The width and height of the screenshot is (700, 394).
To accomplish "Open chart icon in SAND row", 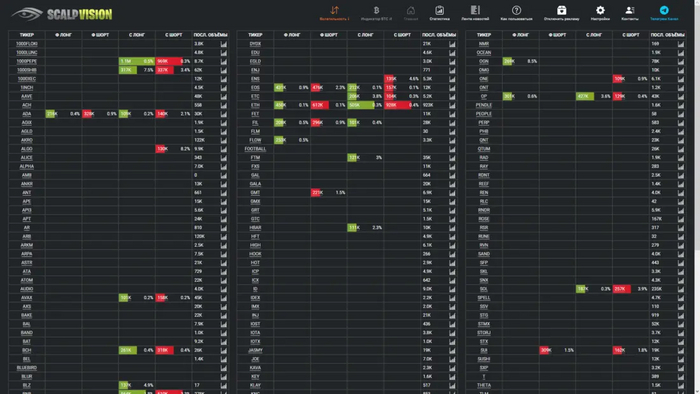I will pyautogui.click(x=681, y=254).
